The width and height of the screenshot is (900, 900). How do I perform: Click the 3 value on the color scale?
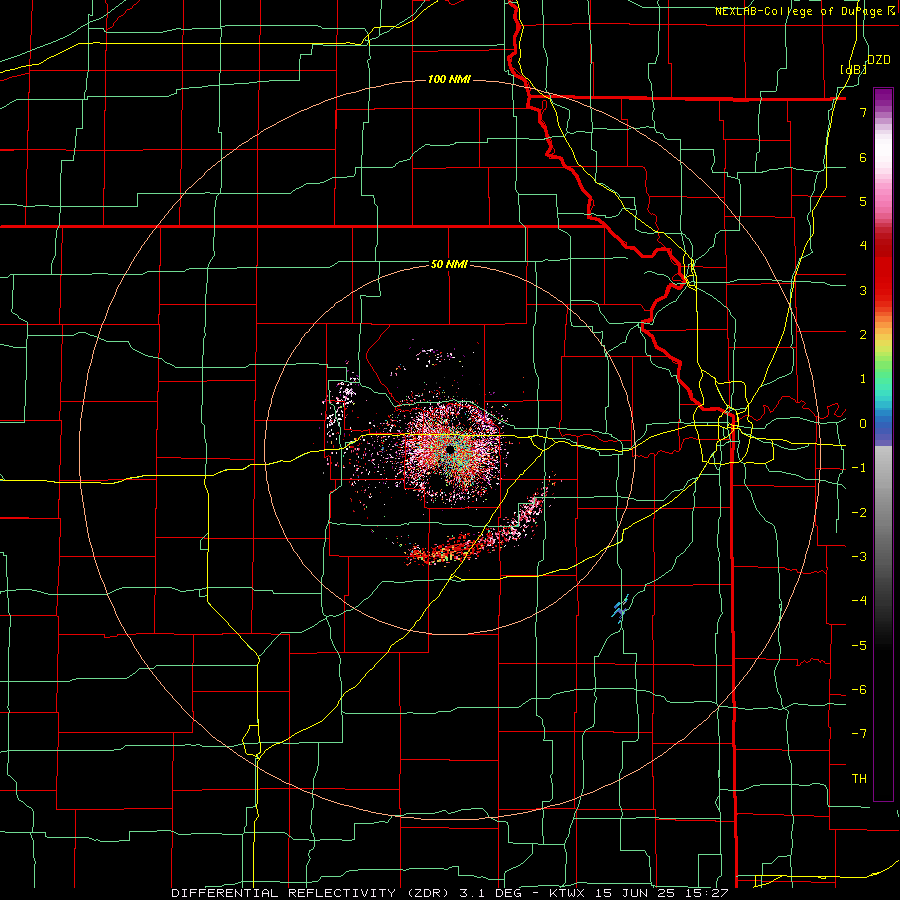point(863,290)
